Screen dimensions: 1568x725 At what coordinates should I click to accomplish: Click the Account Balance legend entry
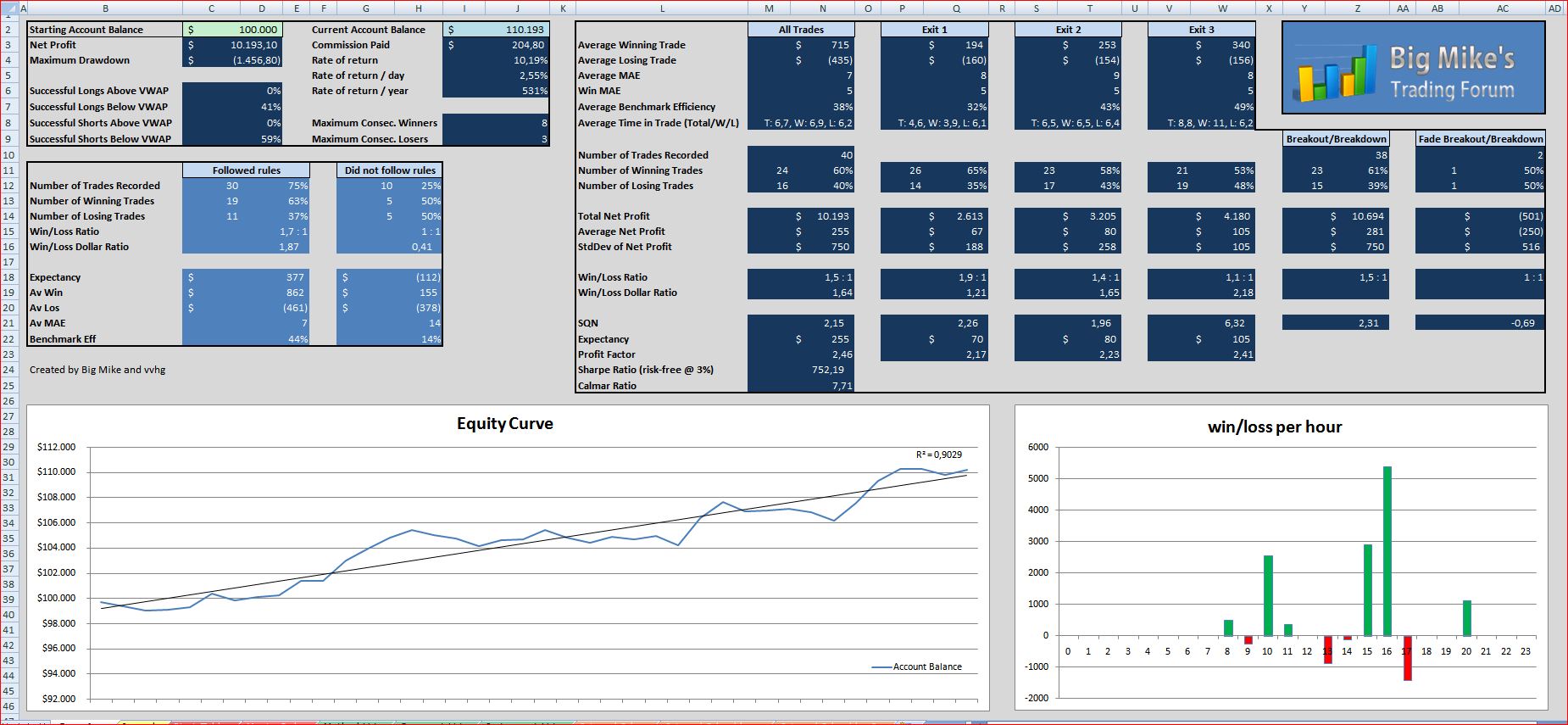coord(917,666)
